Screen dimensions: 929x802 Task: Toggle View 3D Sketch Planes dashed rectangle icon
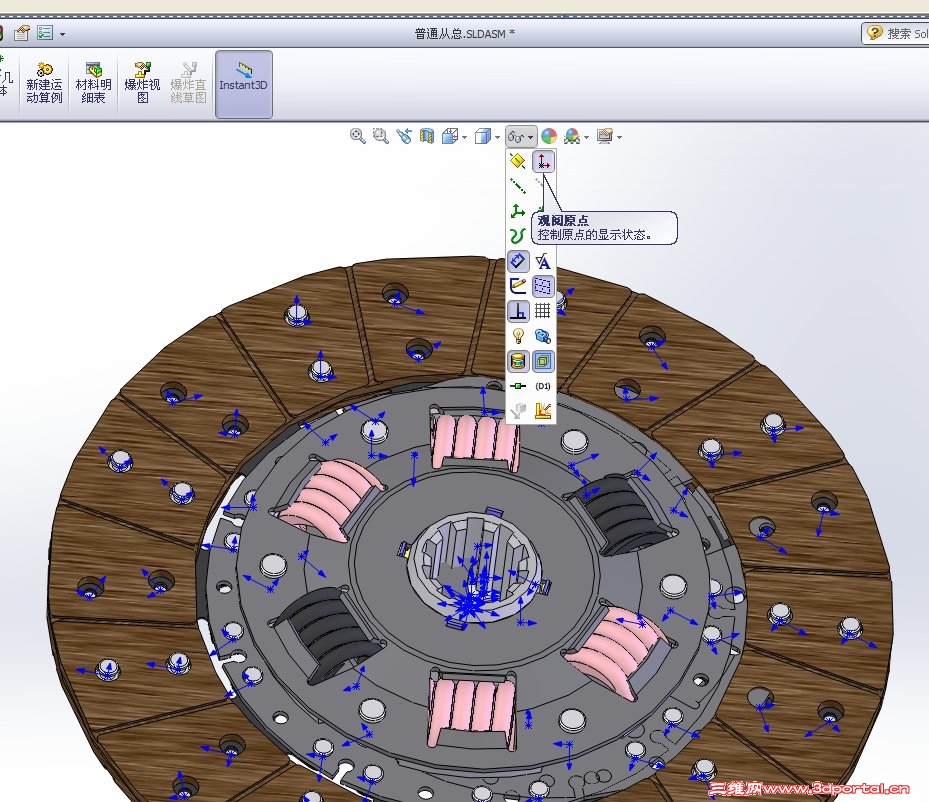(x=543, y=286)
